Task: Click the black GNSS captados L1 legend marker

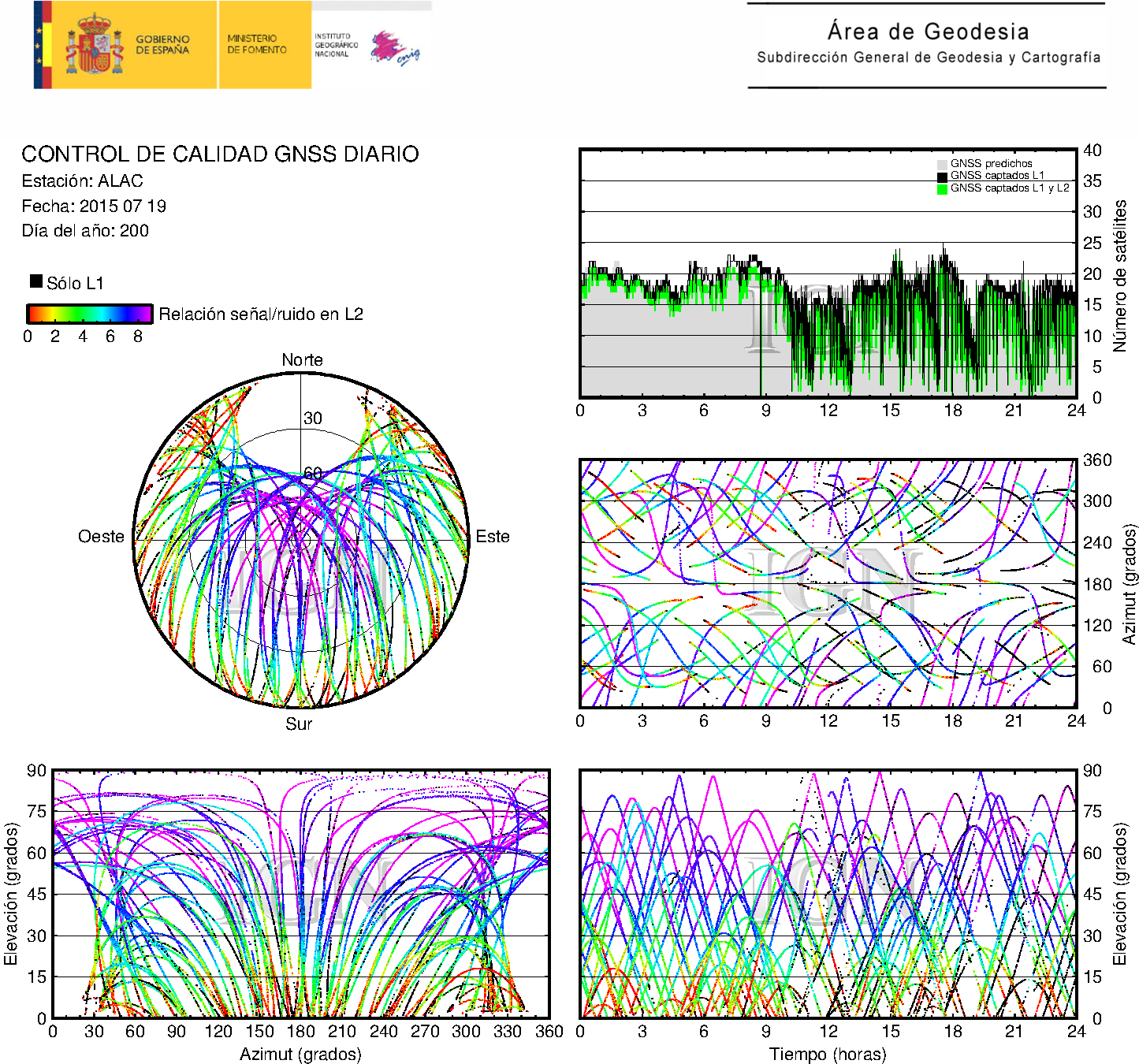Action: pos(942,176)
